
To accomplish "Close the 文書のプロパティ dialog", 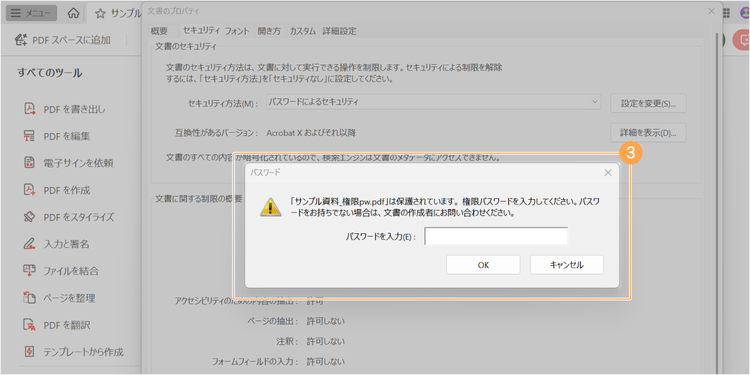I will tap(711, 11).
